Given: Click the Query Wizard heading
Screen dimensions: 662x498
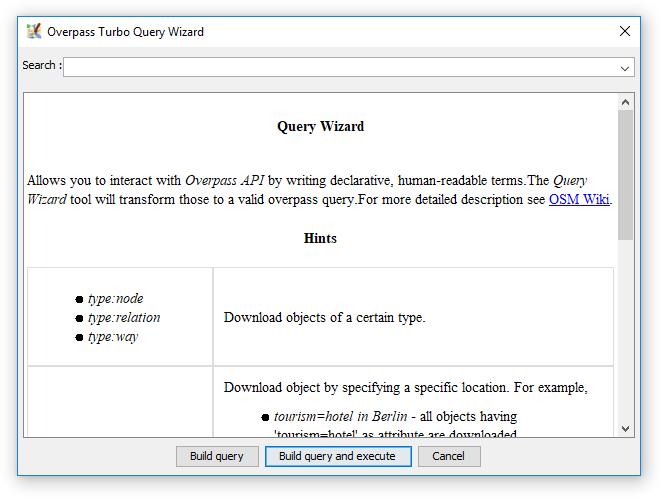Looking at the screenshot, I should point(320,127).
